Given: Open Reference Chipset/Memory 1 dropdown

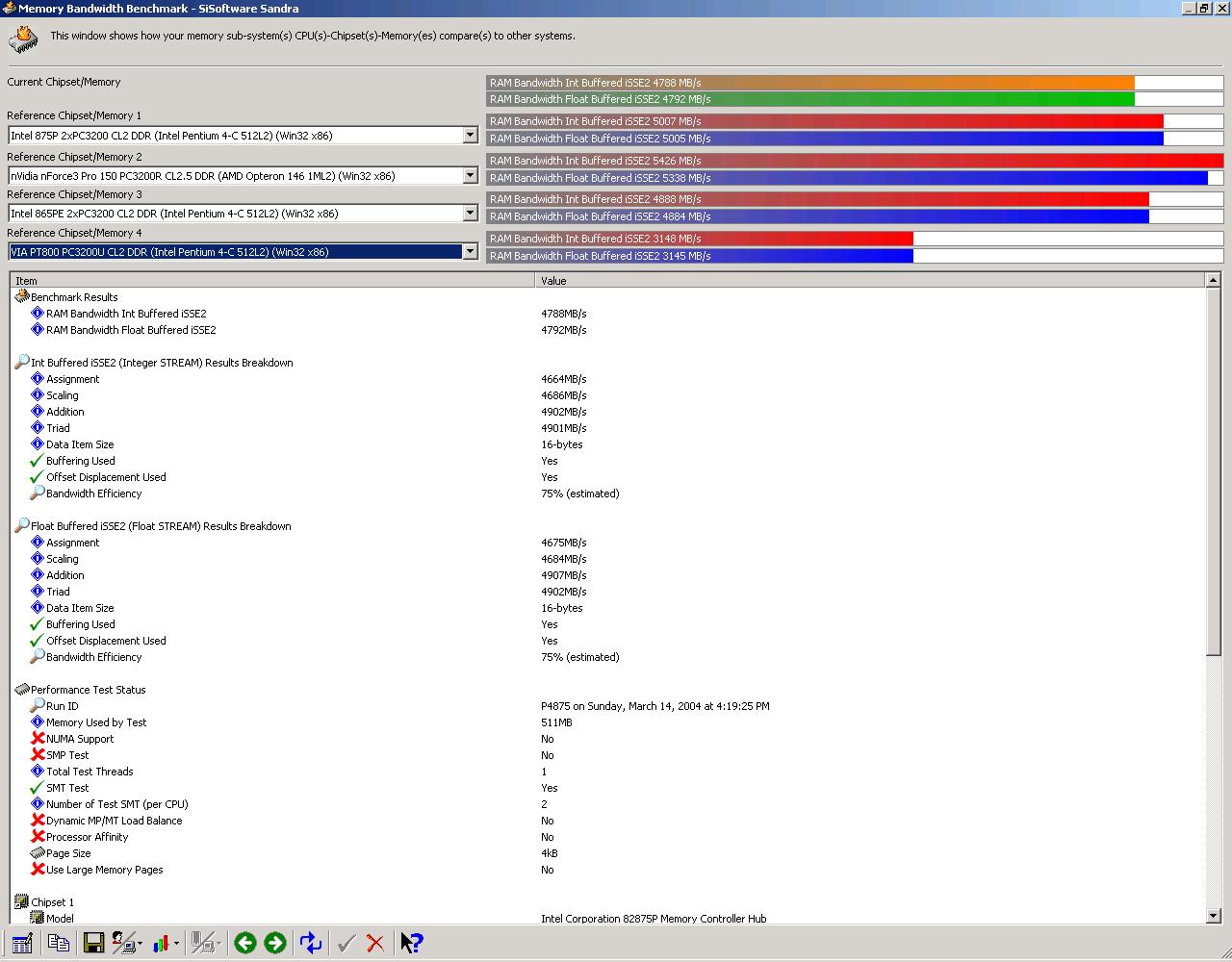Looking at the screenshot, I should tap(470, 136).
